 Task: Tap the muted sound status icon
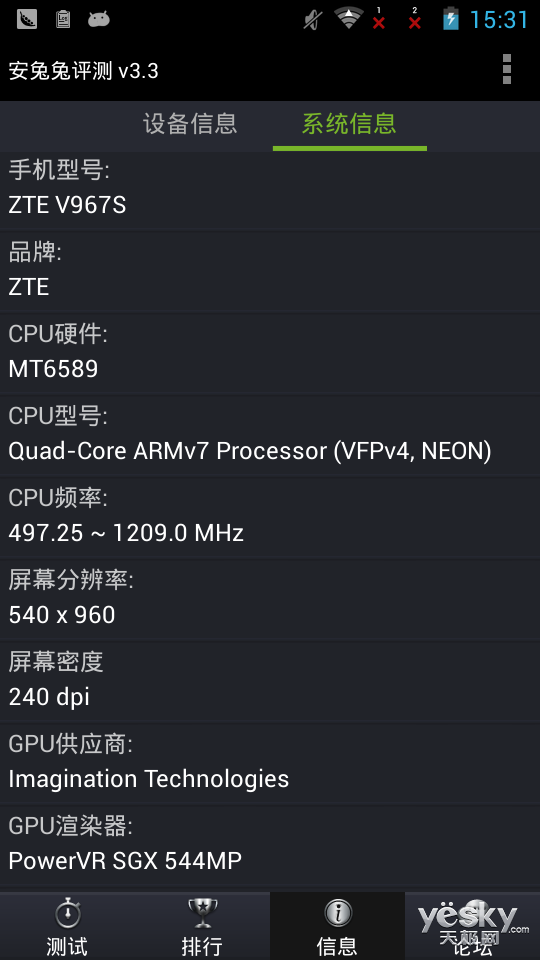coord(313,20)
